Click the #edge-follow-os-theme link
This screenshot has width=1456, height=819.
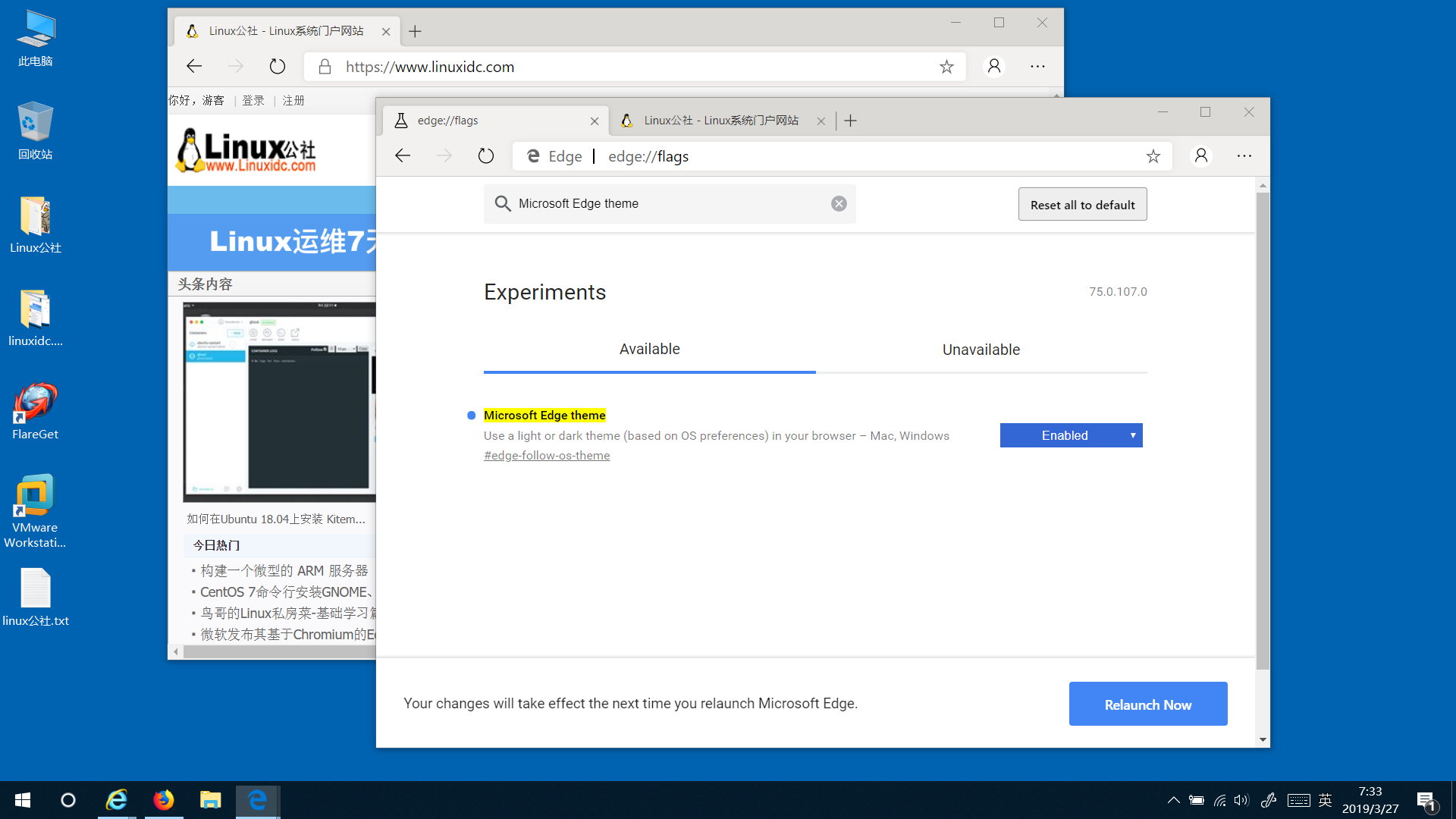click(547, 455)
